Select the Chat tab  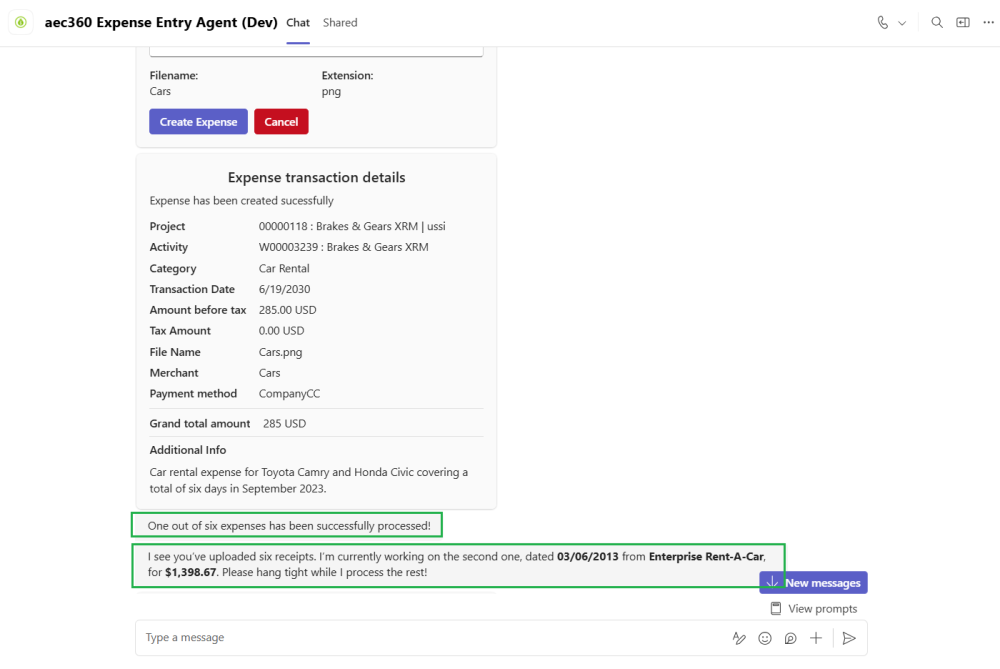[298, 22]
